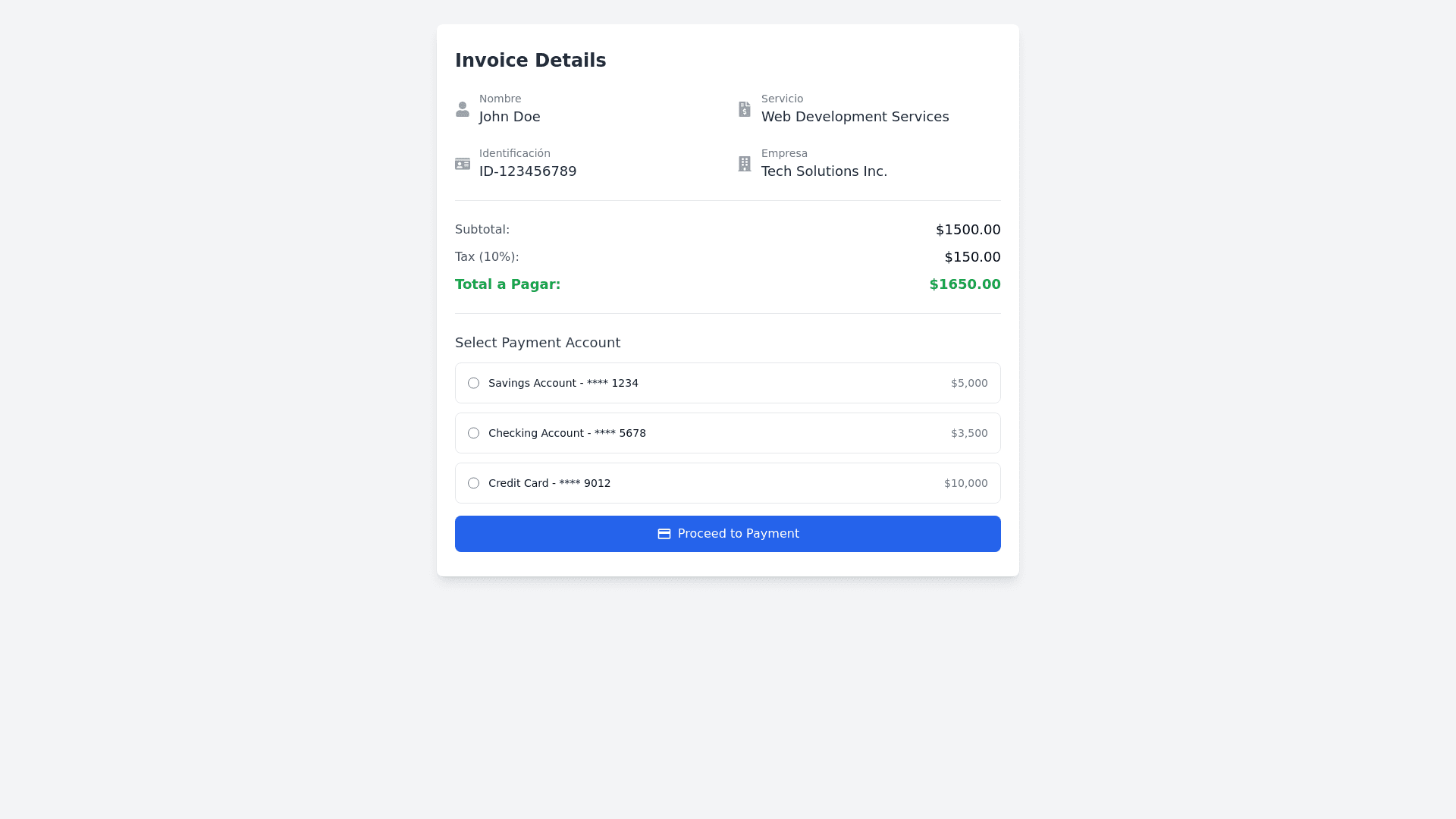Click the invoice document icon beside Servicio
The image size is (1456, 819).
pyautogui.click(x=745, y=109)
